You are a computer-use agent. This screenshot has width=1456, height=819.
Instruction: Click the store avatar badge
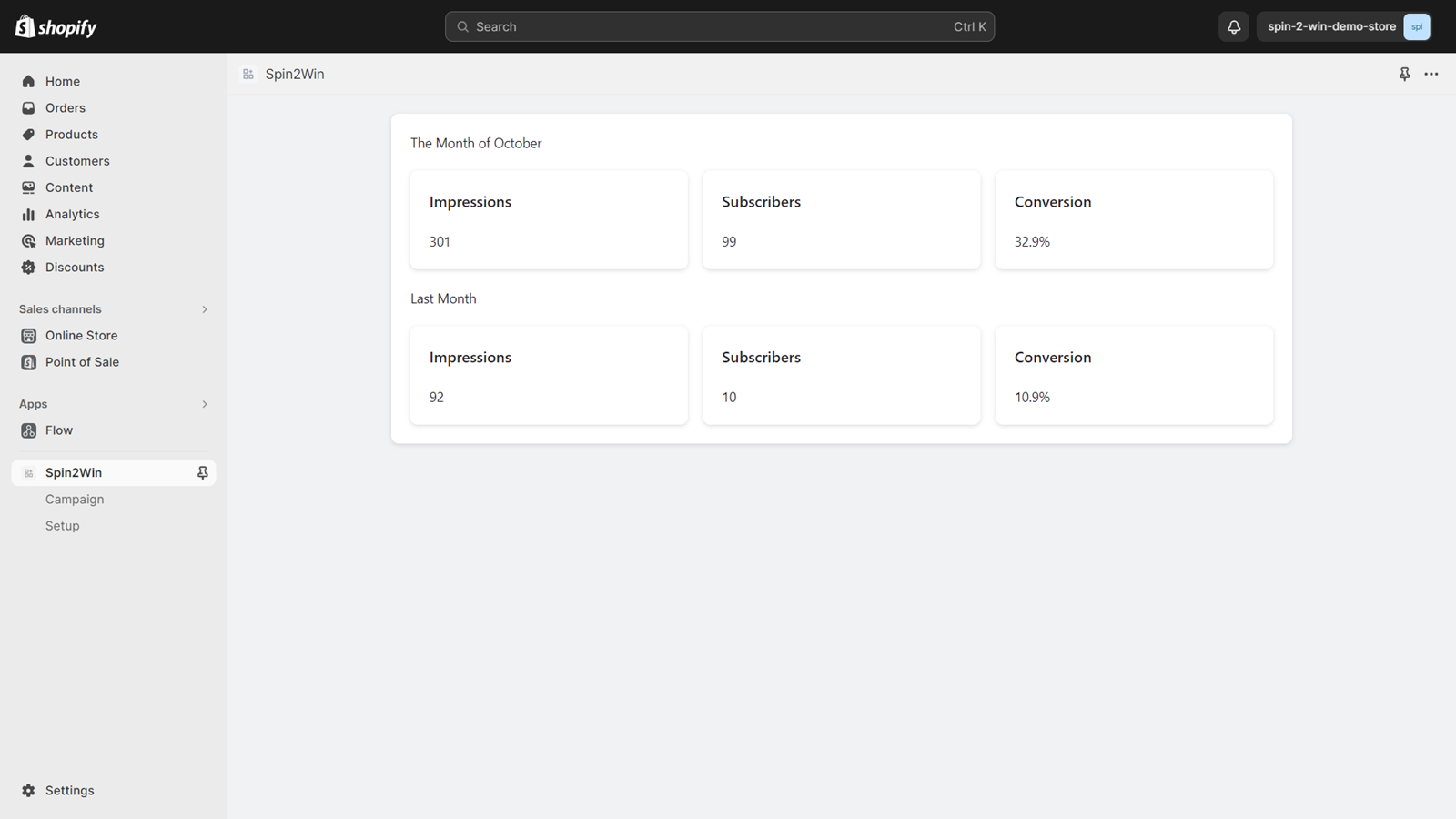(x=1416, y=26)
